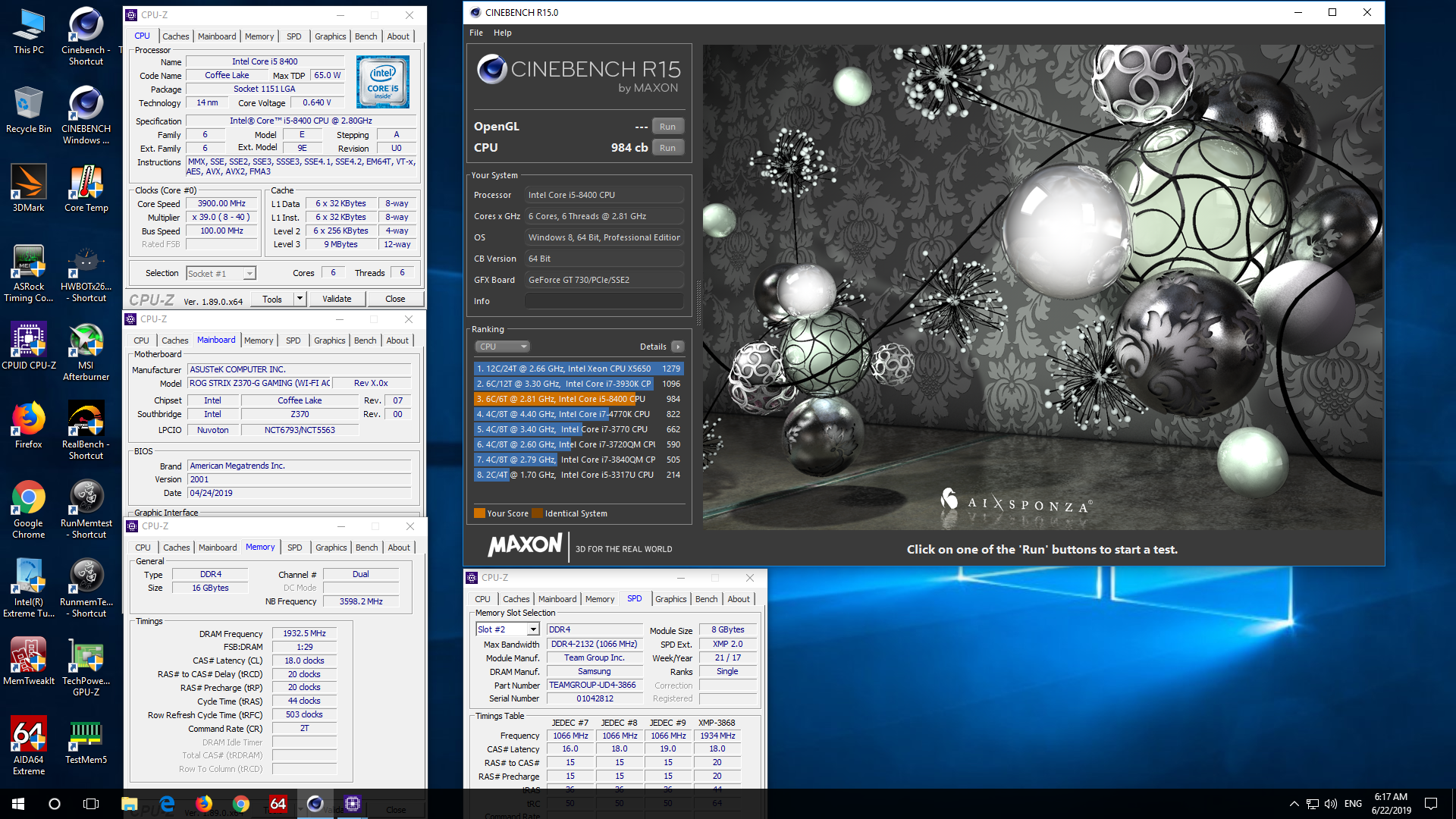This screenshot has width=1456, height=819.
Task: Open Socket #1 selection dropdown in CPU-Z
Action: click(221, 273)
